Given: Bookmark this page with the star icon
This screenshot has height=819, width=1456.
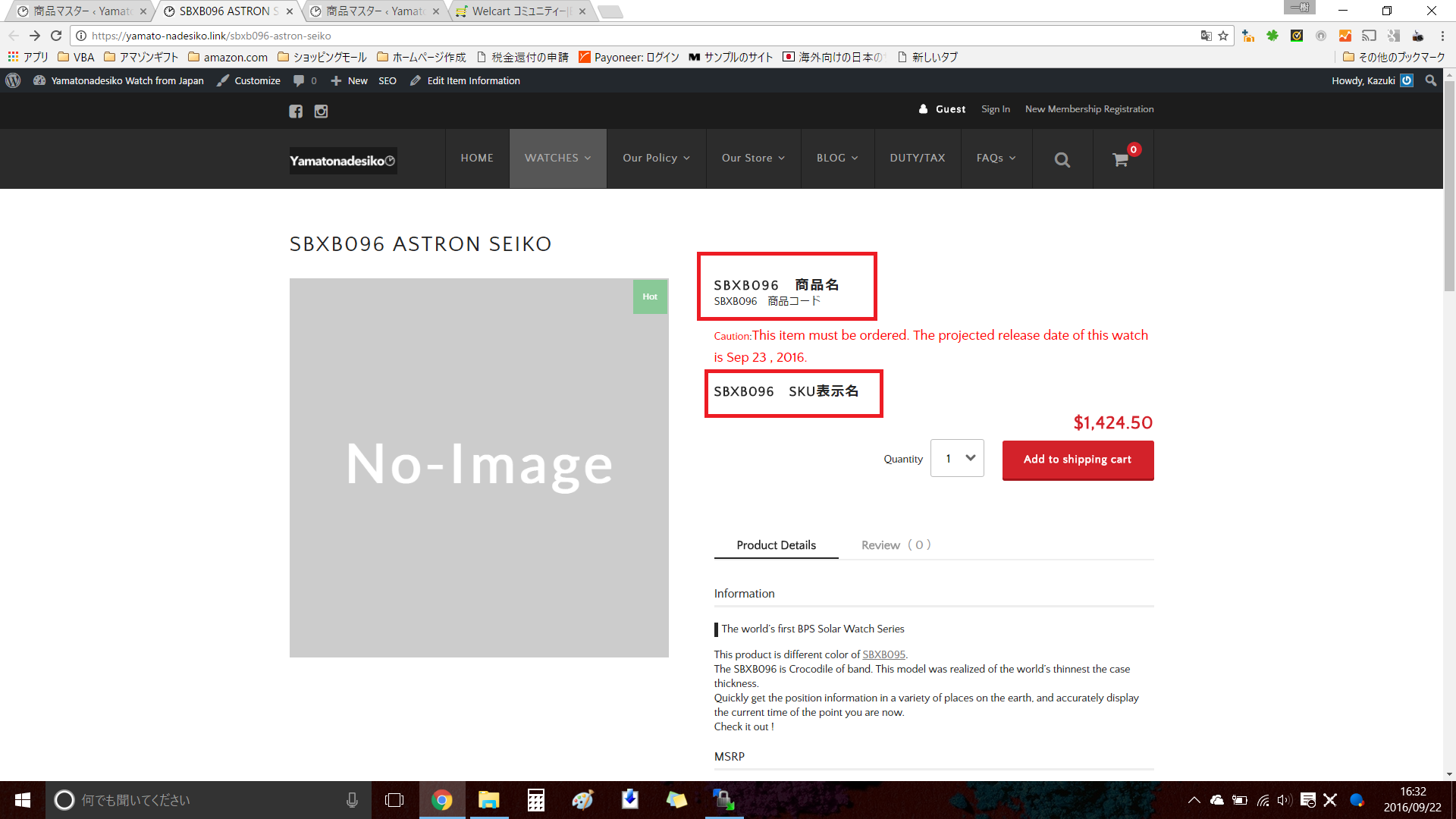Looking at the screenshot, I should pos(1223,36).
